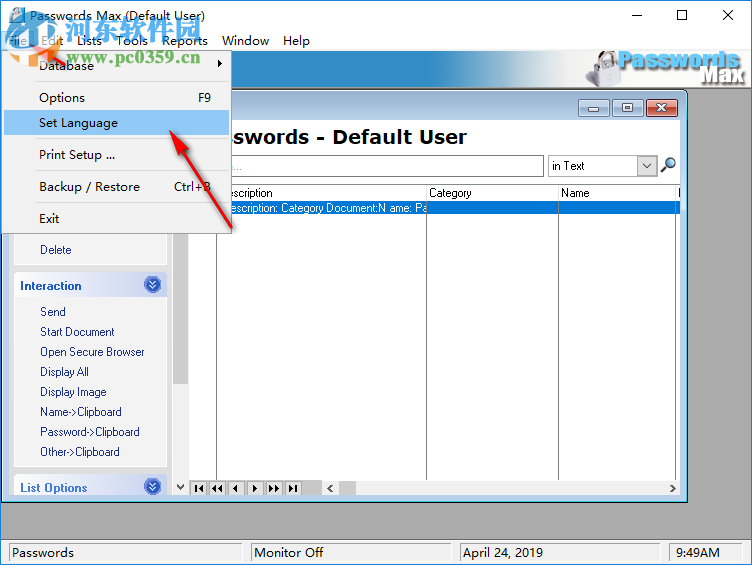Go to next record button
The width and height of the screenshot is (752, 565).
[255, 488]
